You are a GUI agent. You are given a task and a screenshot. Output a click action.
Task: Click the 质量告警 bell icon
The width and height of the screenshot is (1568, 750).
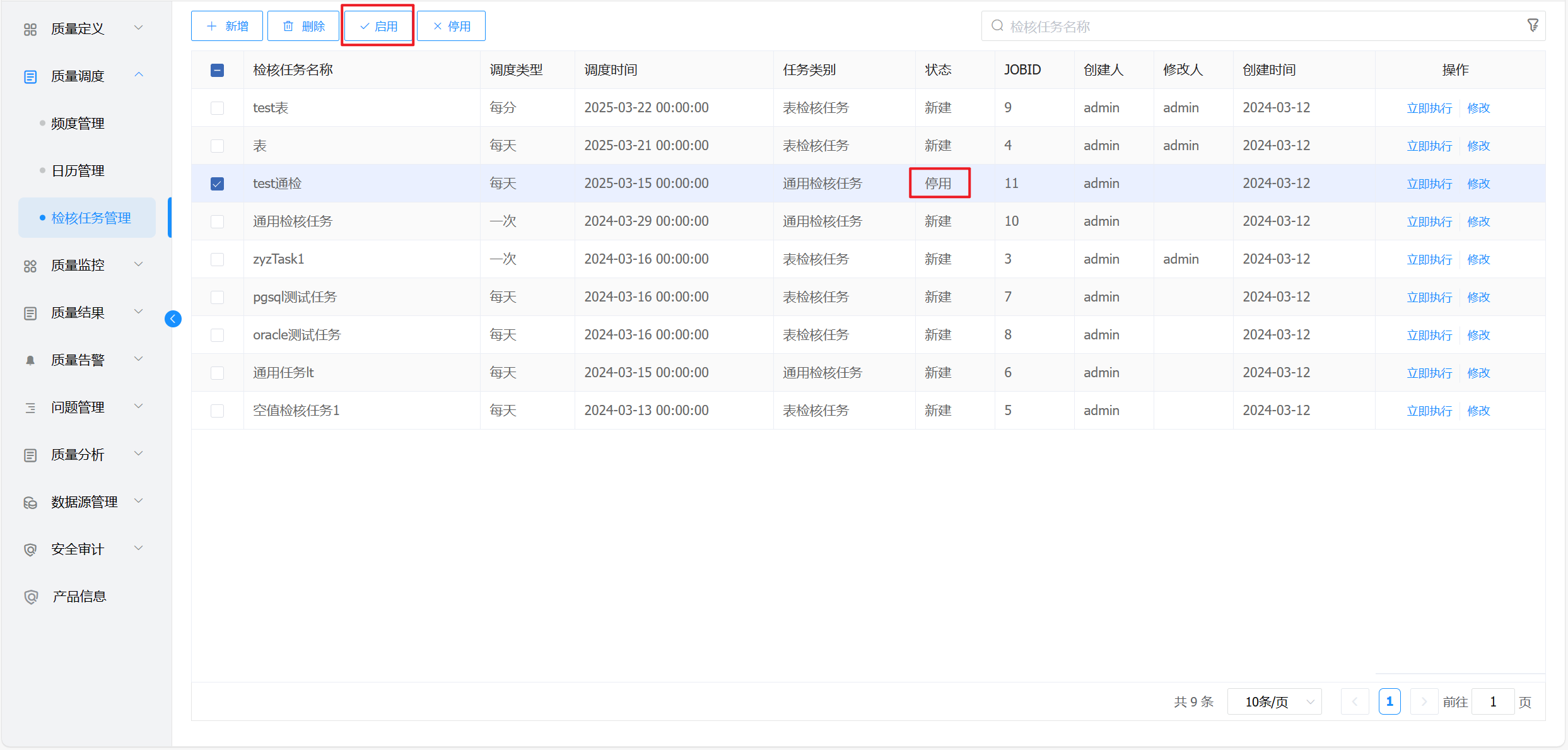(30, 360)
